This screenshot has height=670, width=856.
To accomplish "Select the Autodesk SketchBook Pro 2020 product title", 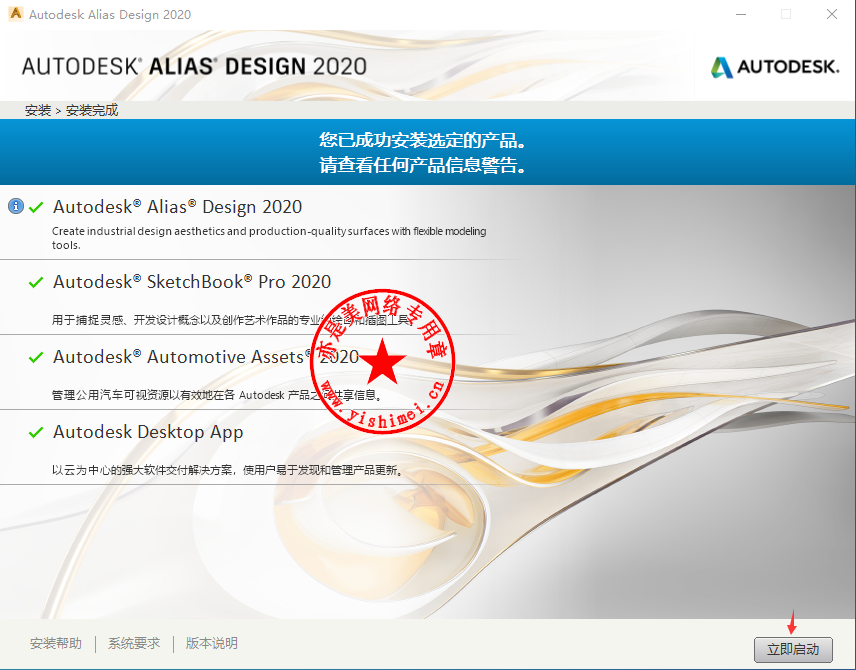I will point(192,282).
